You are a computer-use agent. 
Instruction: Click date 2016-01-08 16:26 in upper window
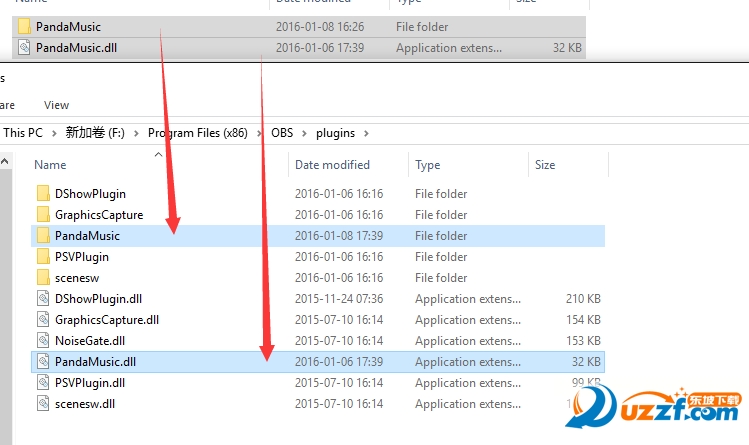tap(320, 27)
